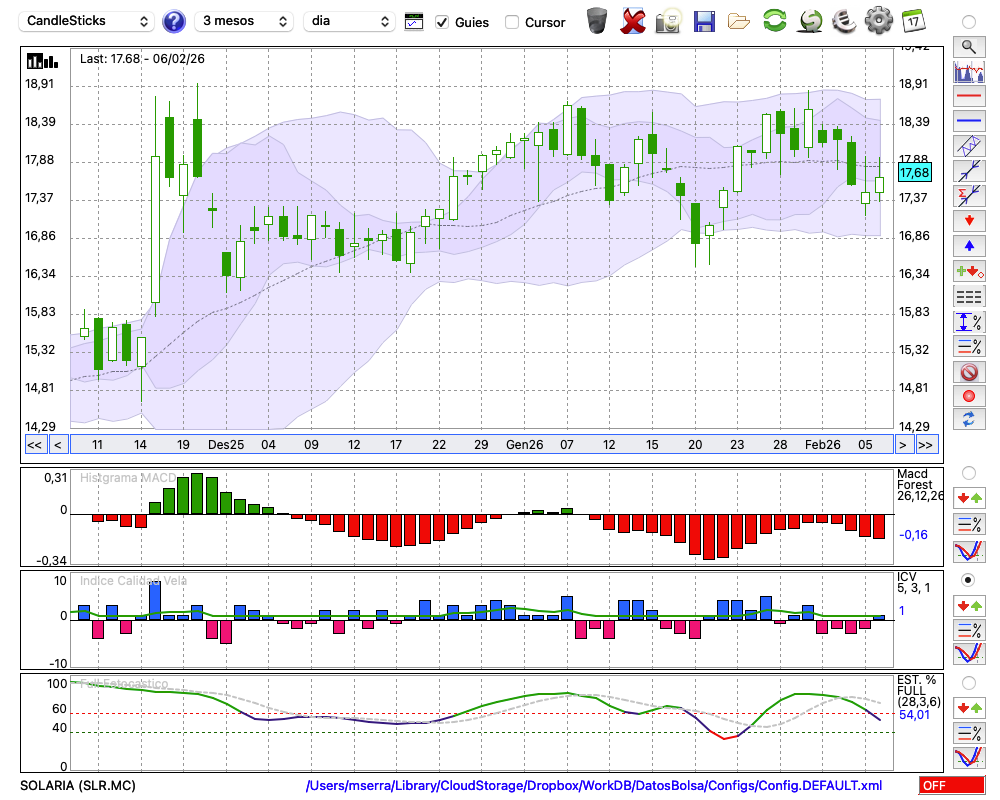Enable the Cursor checkbox
The height and width of the screenshot is (800, 1000).
coord(511,22)
